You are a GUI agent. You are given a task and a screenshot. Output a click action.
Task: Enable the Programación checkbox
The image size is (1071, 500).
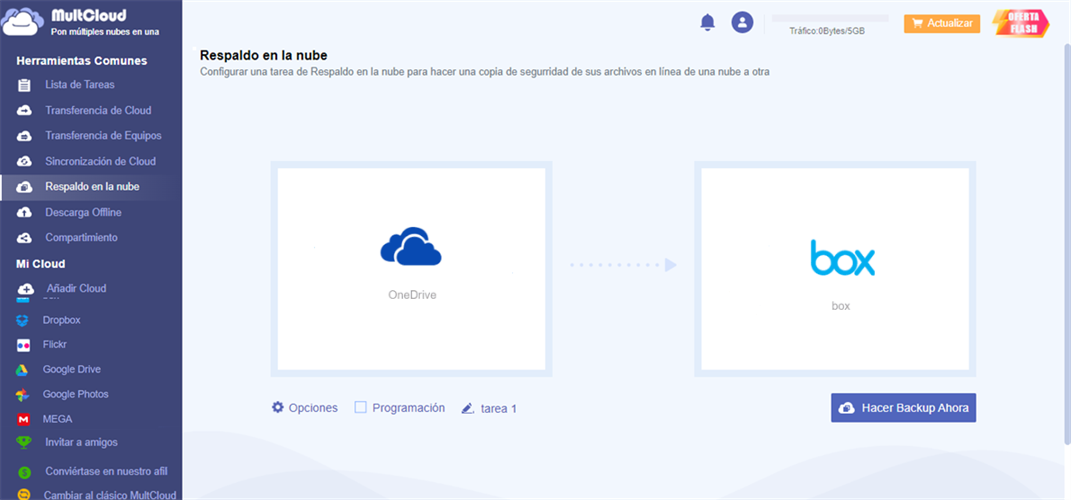pyautogui.click(x=361, y=408)
